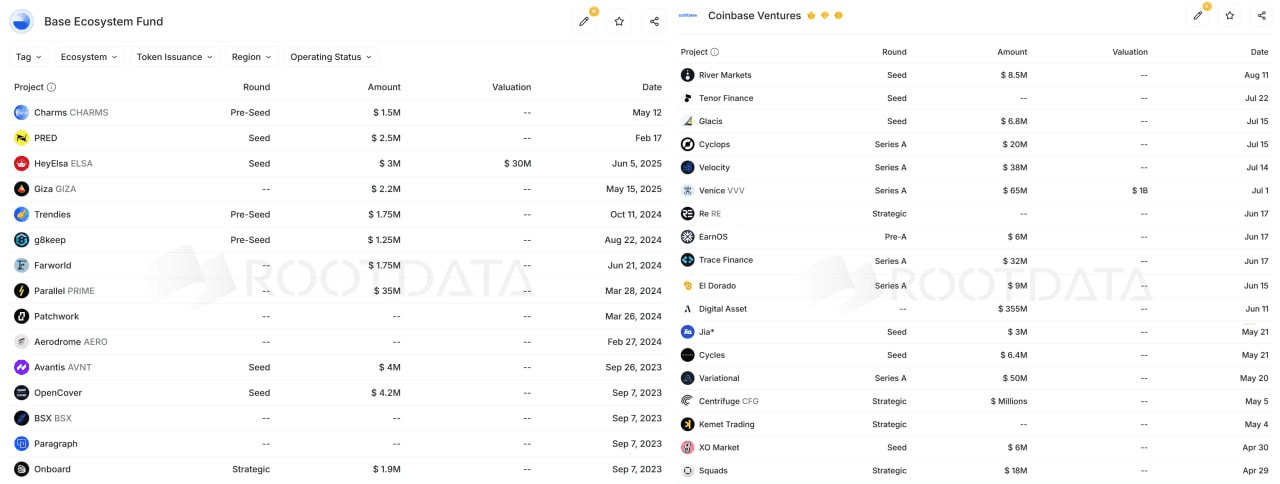Click the Strategic round for Onboard
Screen dimensions: 1280x484
(251, 469)
